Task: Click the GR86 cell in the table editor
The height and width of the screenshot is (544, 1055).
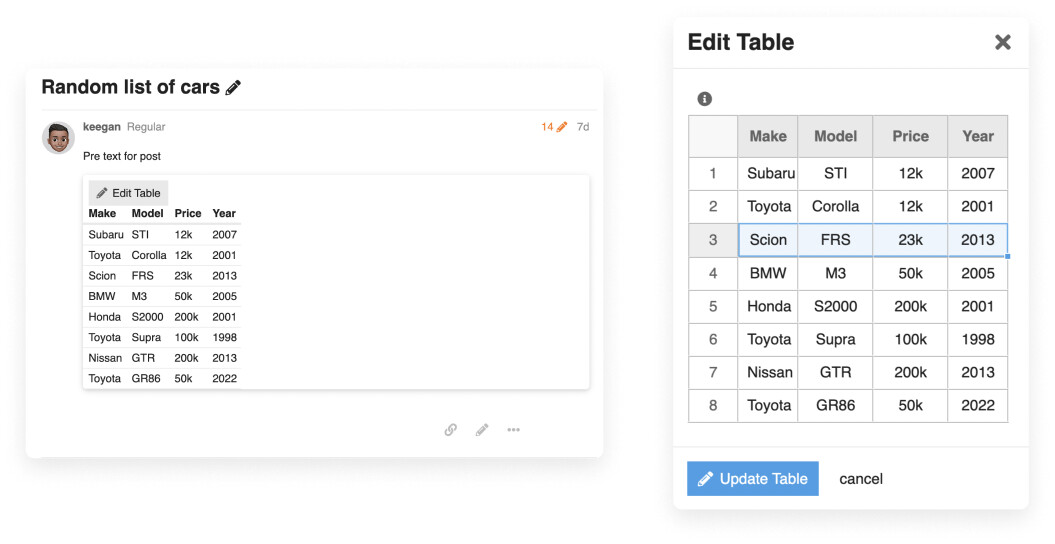Action: click(x=835, y=406)
